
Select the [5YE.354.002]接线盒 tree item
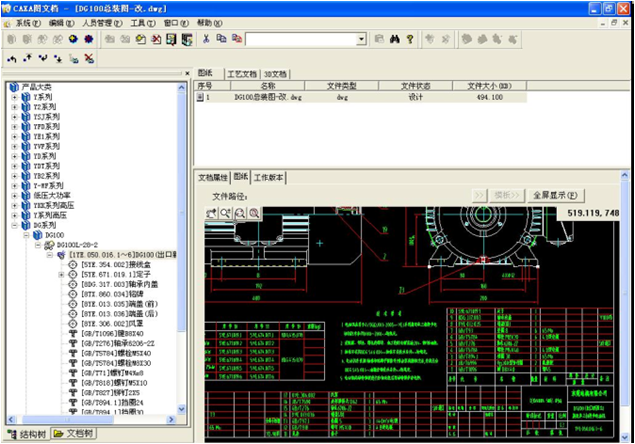click(116, 265)
